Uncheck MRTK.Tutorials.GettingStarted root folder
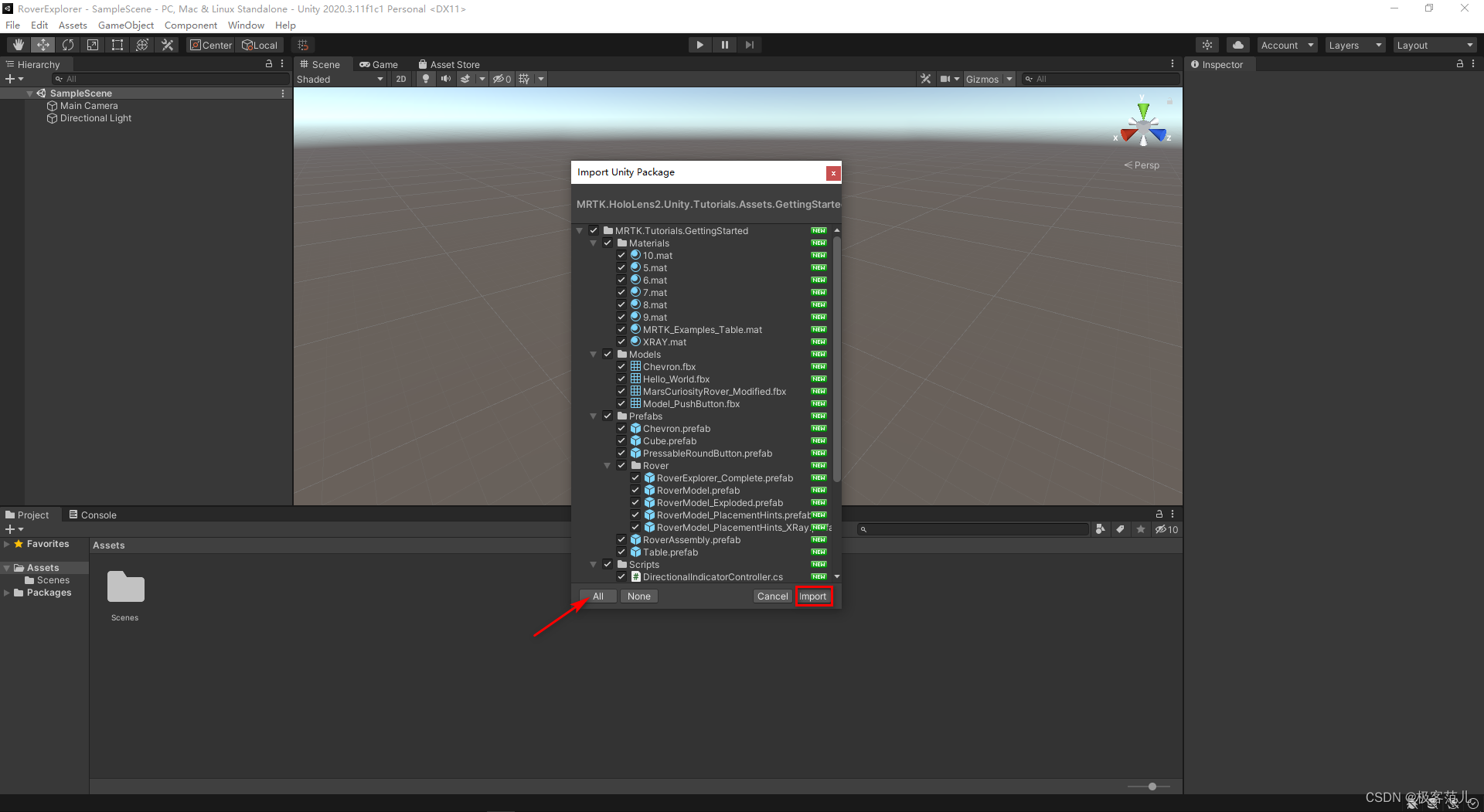 pyautogui.click(x=594, y=230)
